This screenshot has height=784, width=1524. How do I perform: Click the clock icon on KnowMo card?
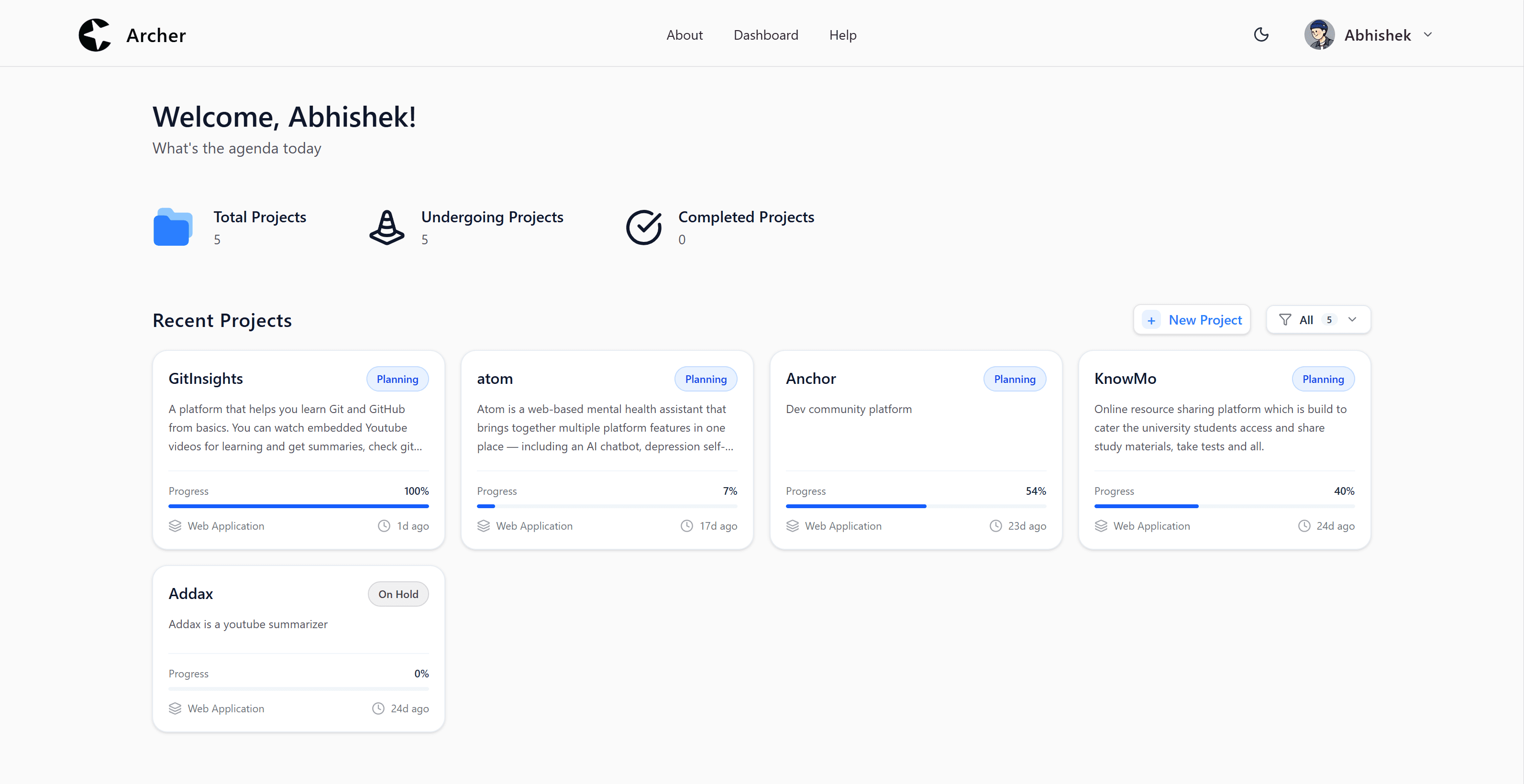1304,526
